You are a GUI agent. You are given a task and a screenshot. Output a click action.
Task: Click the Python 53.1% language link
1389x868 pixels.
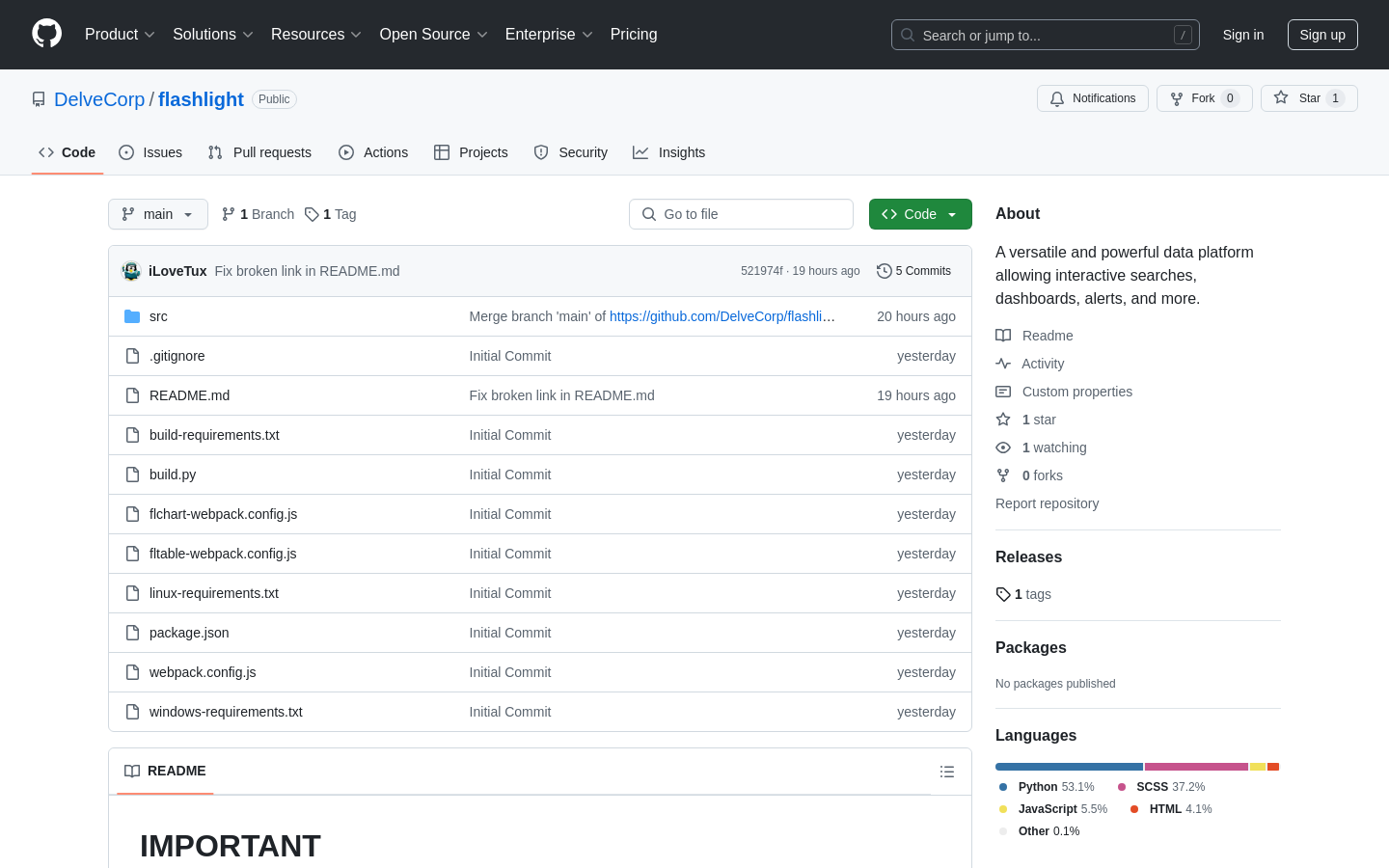[x=1047, y=787]
